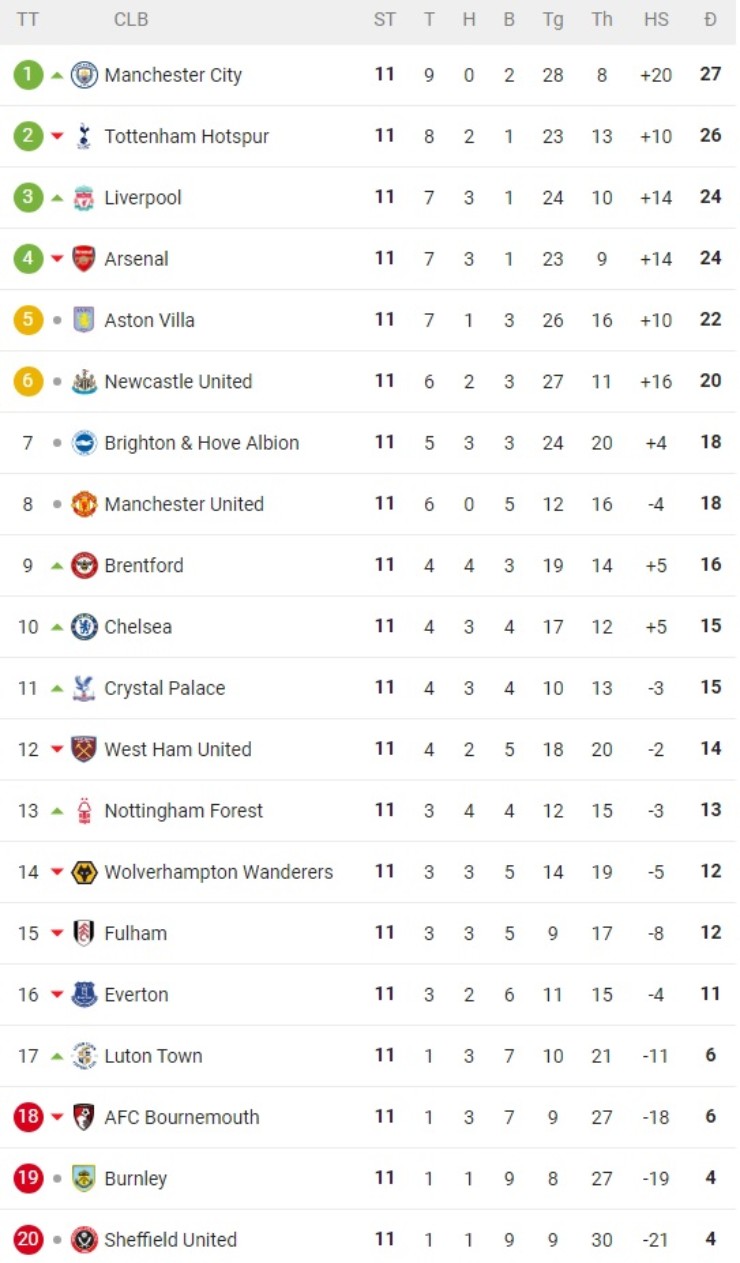Screen dimensions: 740x1263
Task: Click the Wolverhampton Wanderers wolf crest
Action: click(x=84, y=872)
